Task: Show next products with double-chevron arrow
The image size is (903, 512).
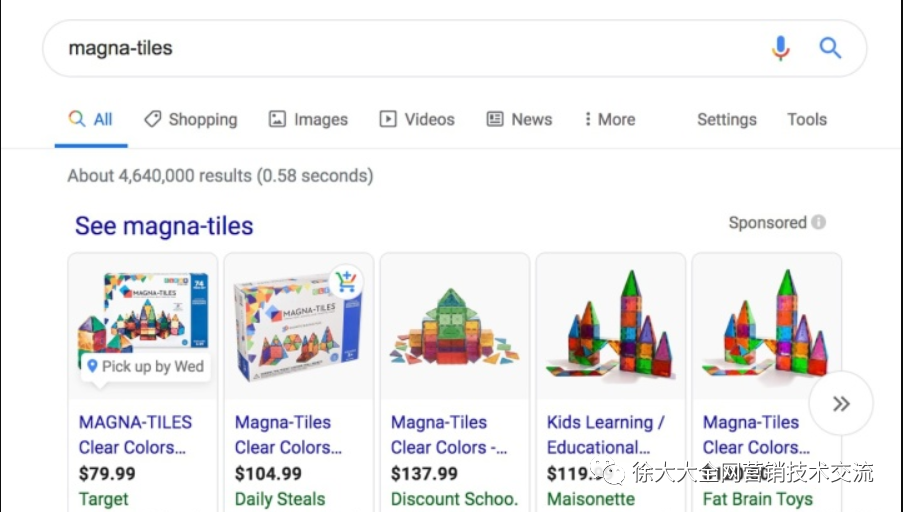Action: 841,403
